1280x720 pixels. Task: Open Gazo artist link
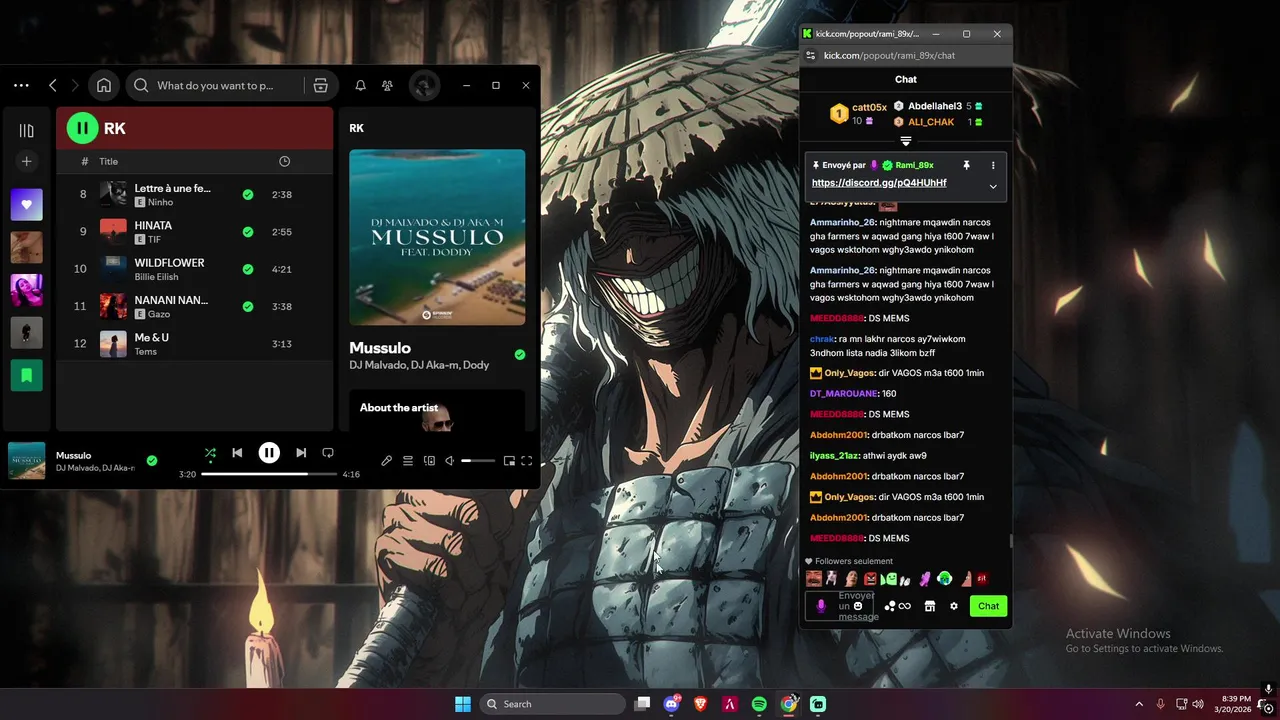(x=158, y=314)
